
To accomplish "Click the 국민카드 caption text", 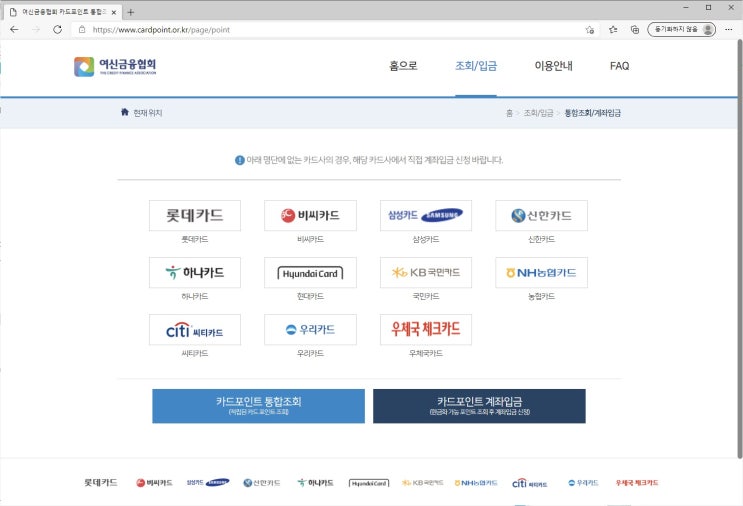I will 426,296.
